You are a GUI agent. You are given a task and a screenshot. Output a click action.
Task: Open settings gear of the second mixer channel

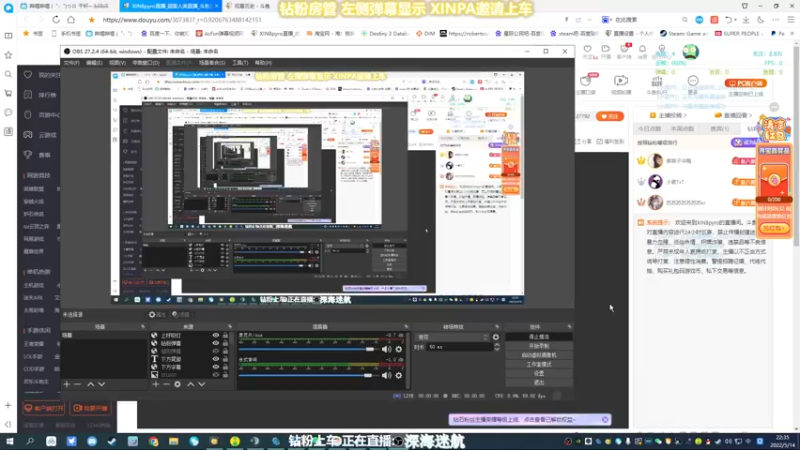coord(399,376)
